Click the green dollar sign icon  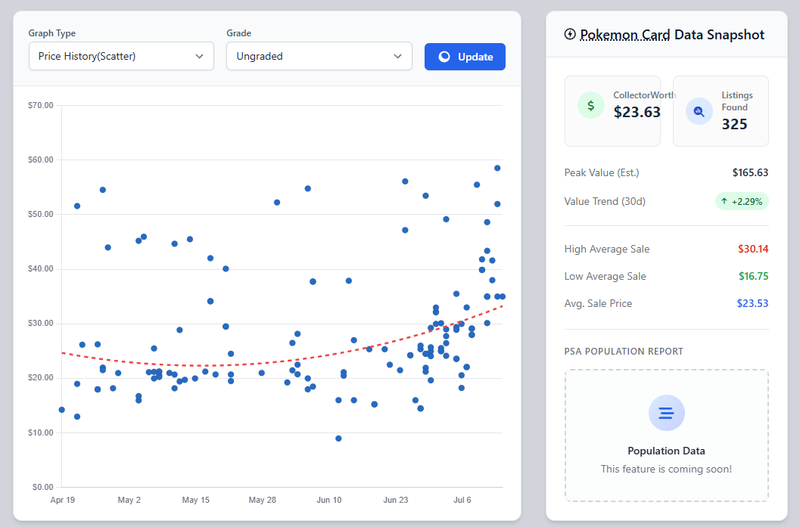591,106
